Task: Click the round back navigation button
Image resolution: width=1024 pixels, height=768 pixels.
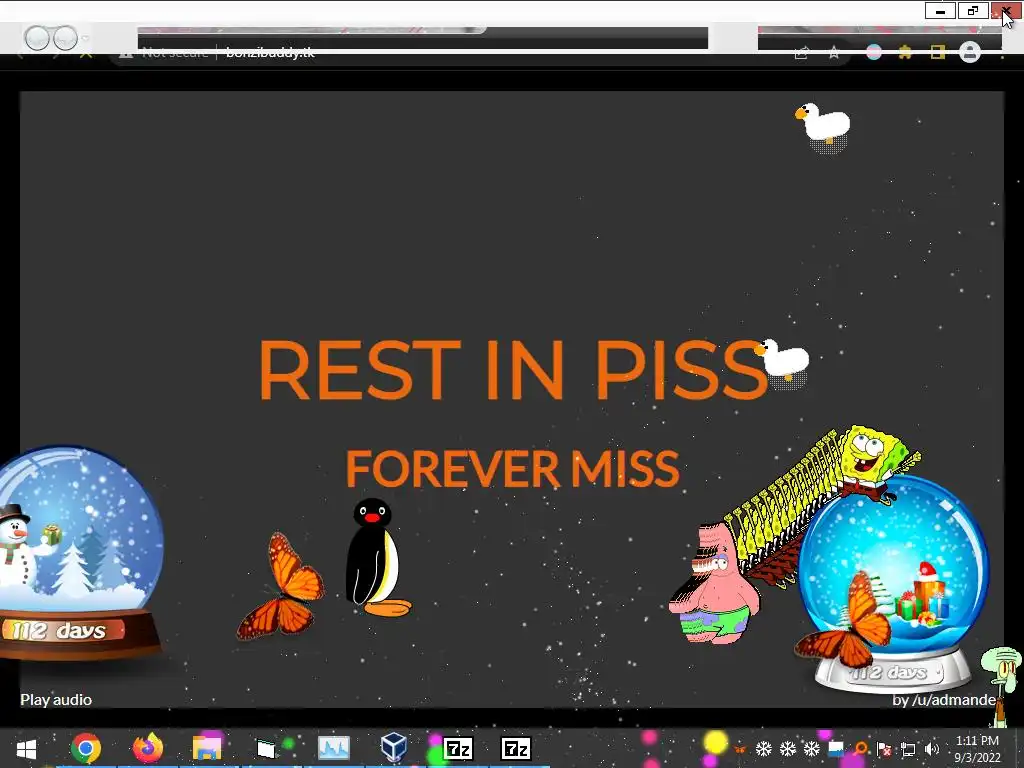Action: tap(37, 38)
